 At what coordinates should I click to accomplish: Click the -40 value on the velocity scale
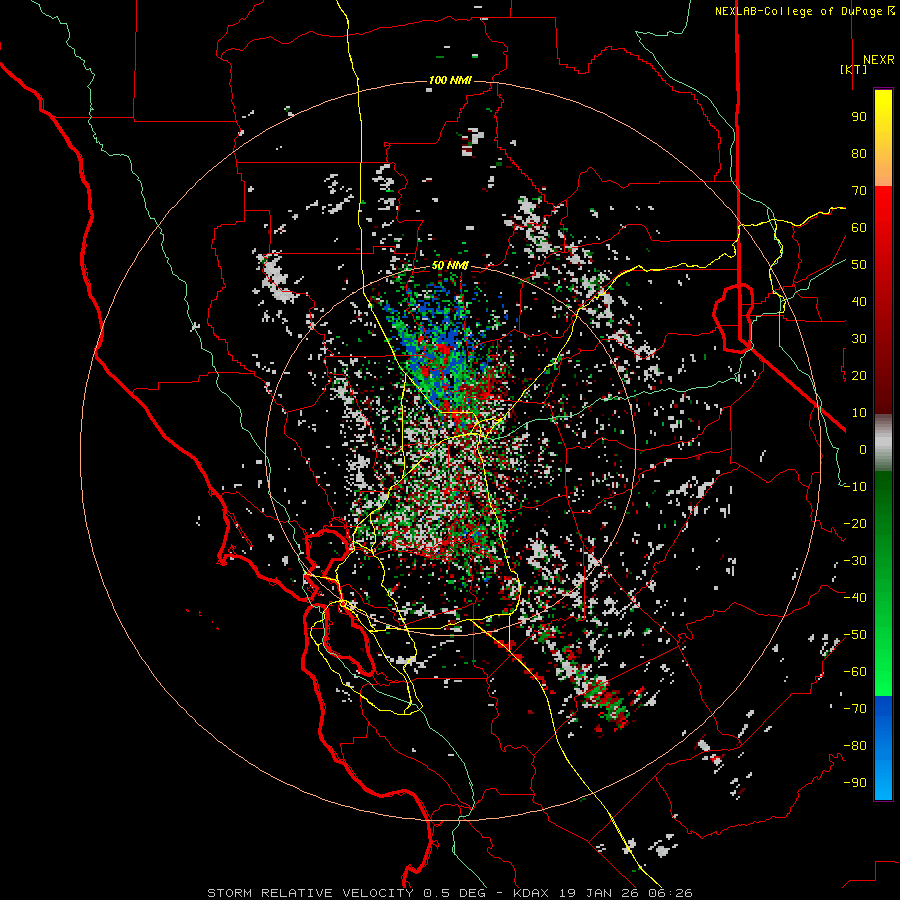coord(855,598)
